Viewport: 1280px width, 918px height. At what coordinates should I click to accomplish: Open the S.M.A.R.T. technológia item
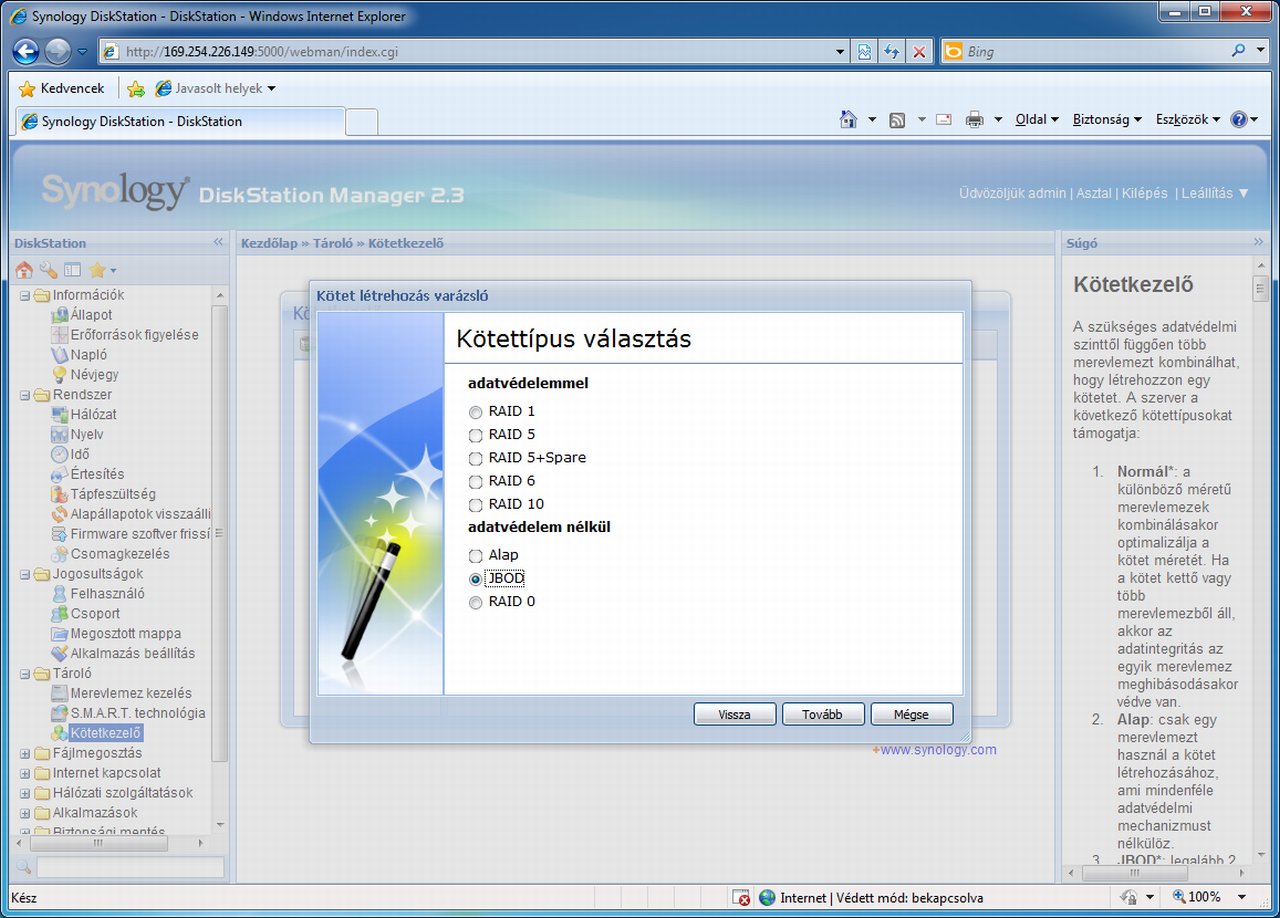(137, 713)
